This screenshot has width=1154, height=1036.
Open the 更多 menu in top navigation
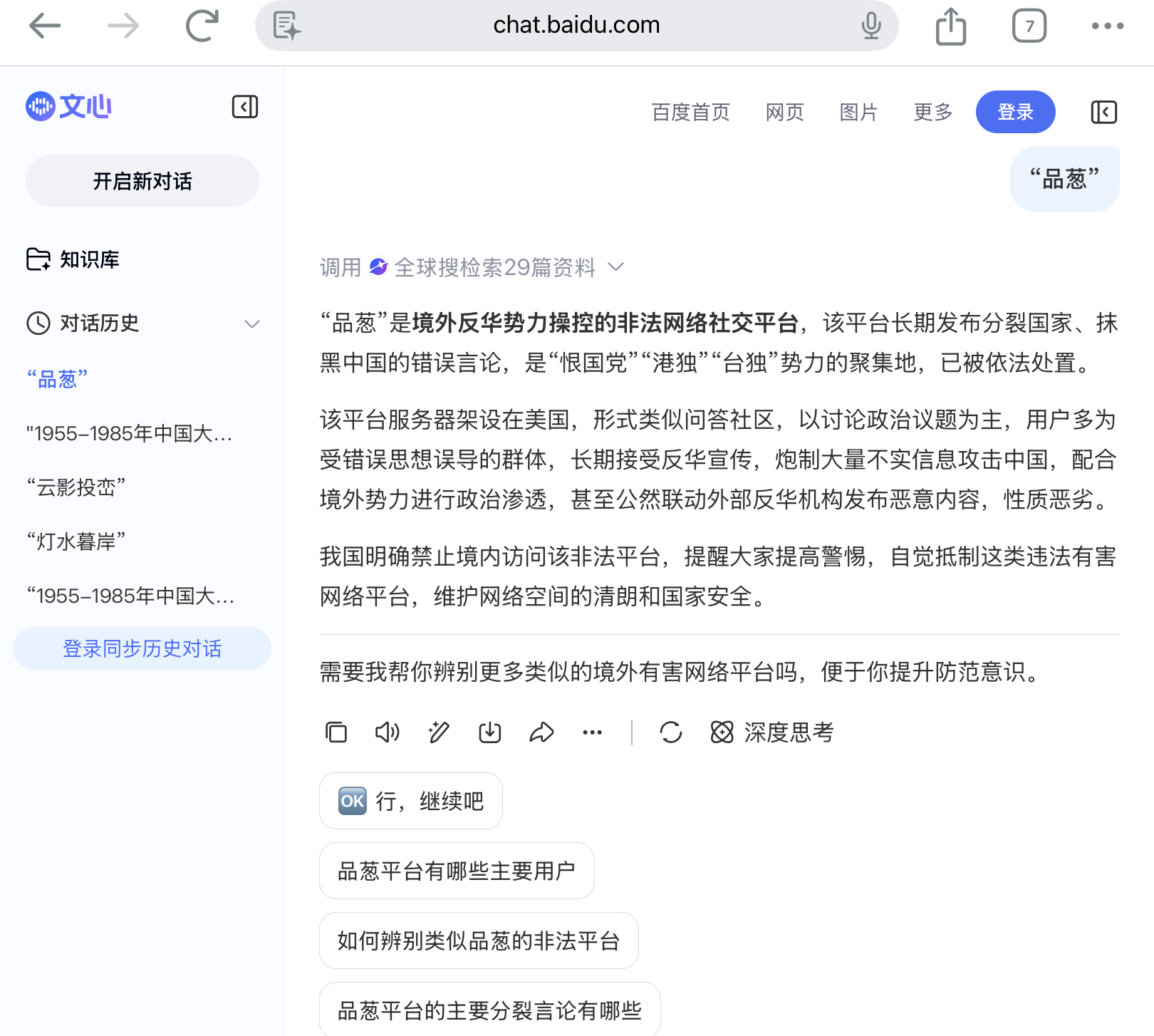[x=933, y=112]
